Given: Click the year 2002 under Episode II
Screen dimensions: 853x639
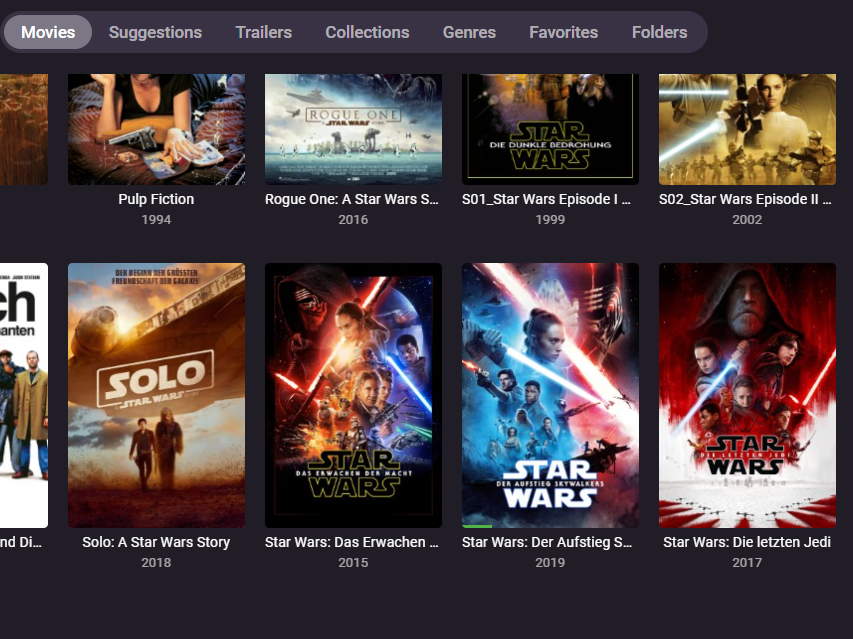Looking at the screenshot, I should [x=747, y=220].
